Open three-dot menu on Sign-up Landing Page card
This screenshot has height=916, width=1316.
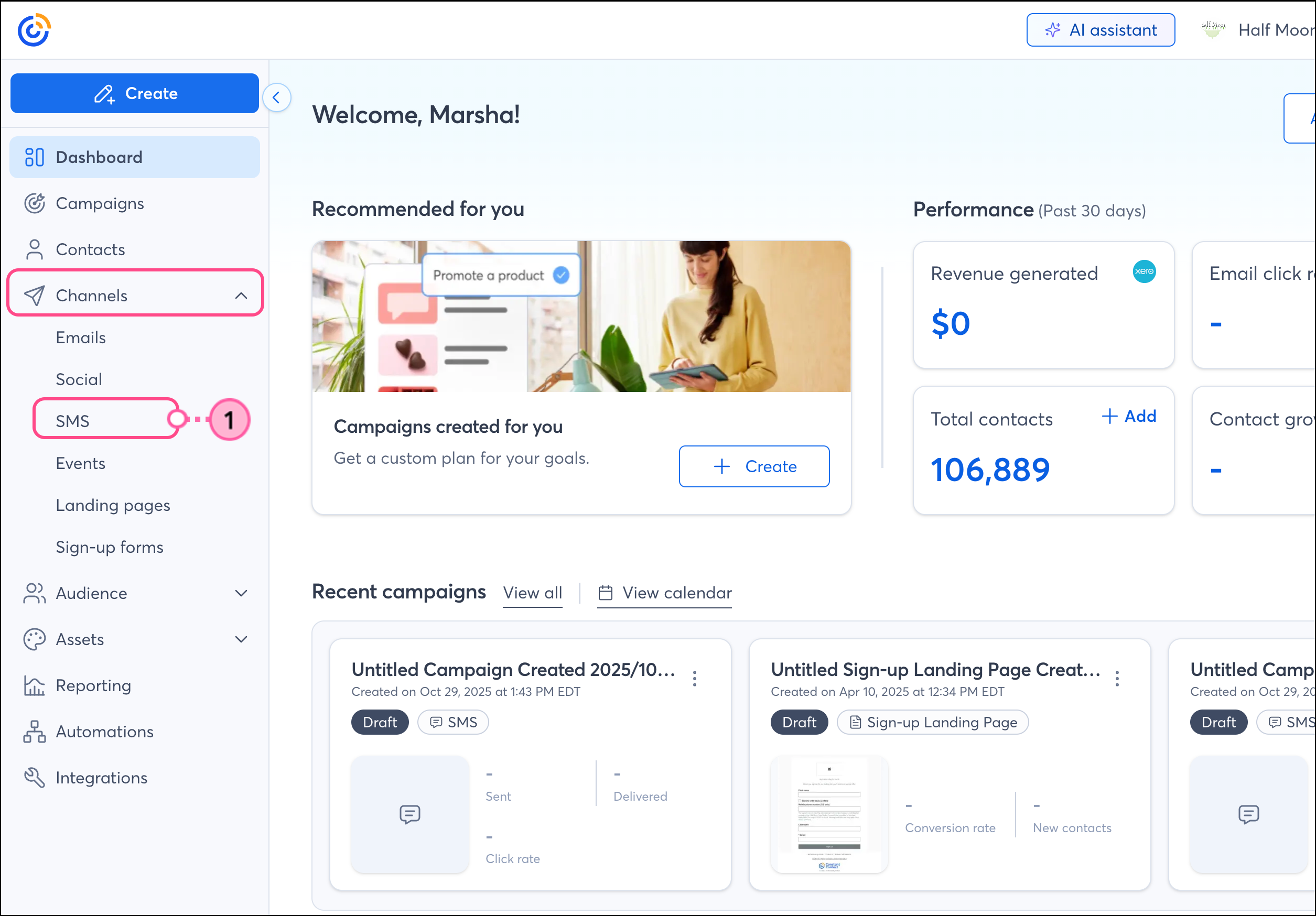[x=1117, y=679]
